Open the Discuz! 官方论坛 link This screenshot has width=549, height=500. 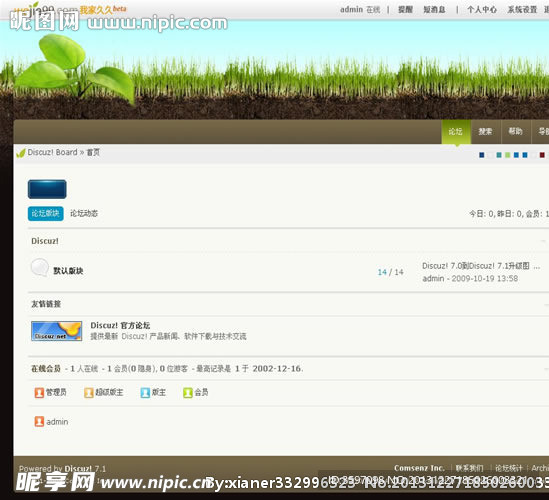click(x=120, y=325)
